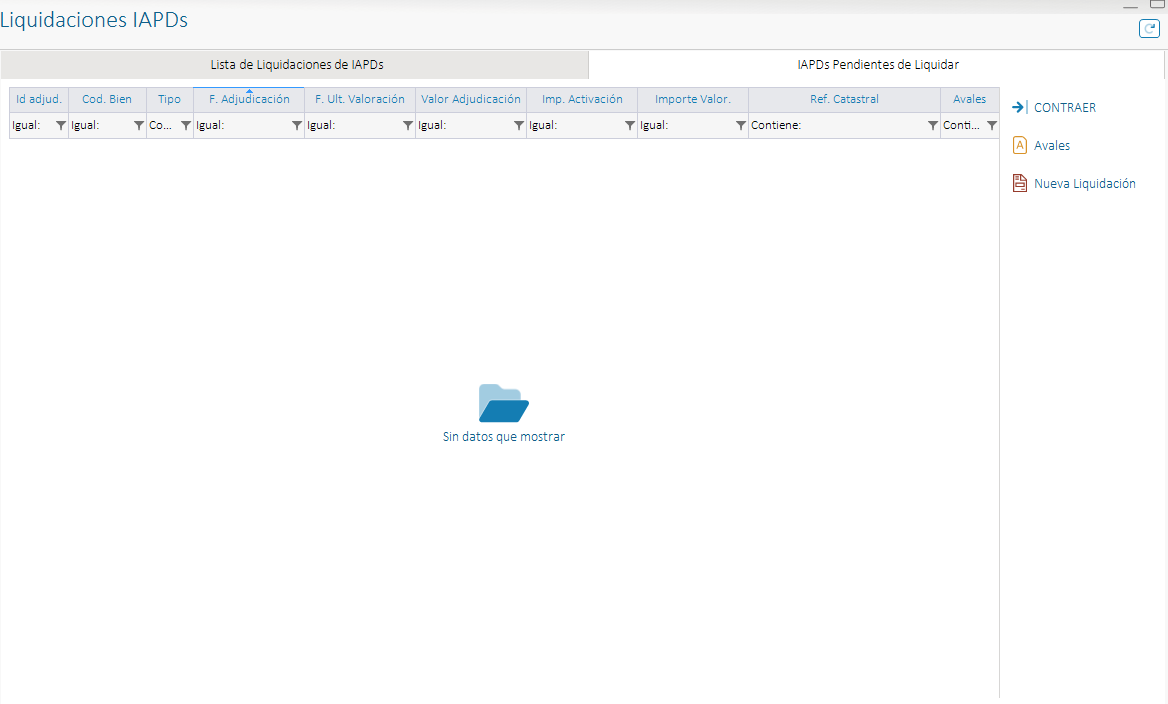The image size is (1168, 704).
Task: Open filter funnel for F. Adjudicación column
Action: click(296, 126)
